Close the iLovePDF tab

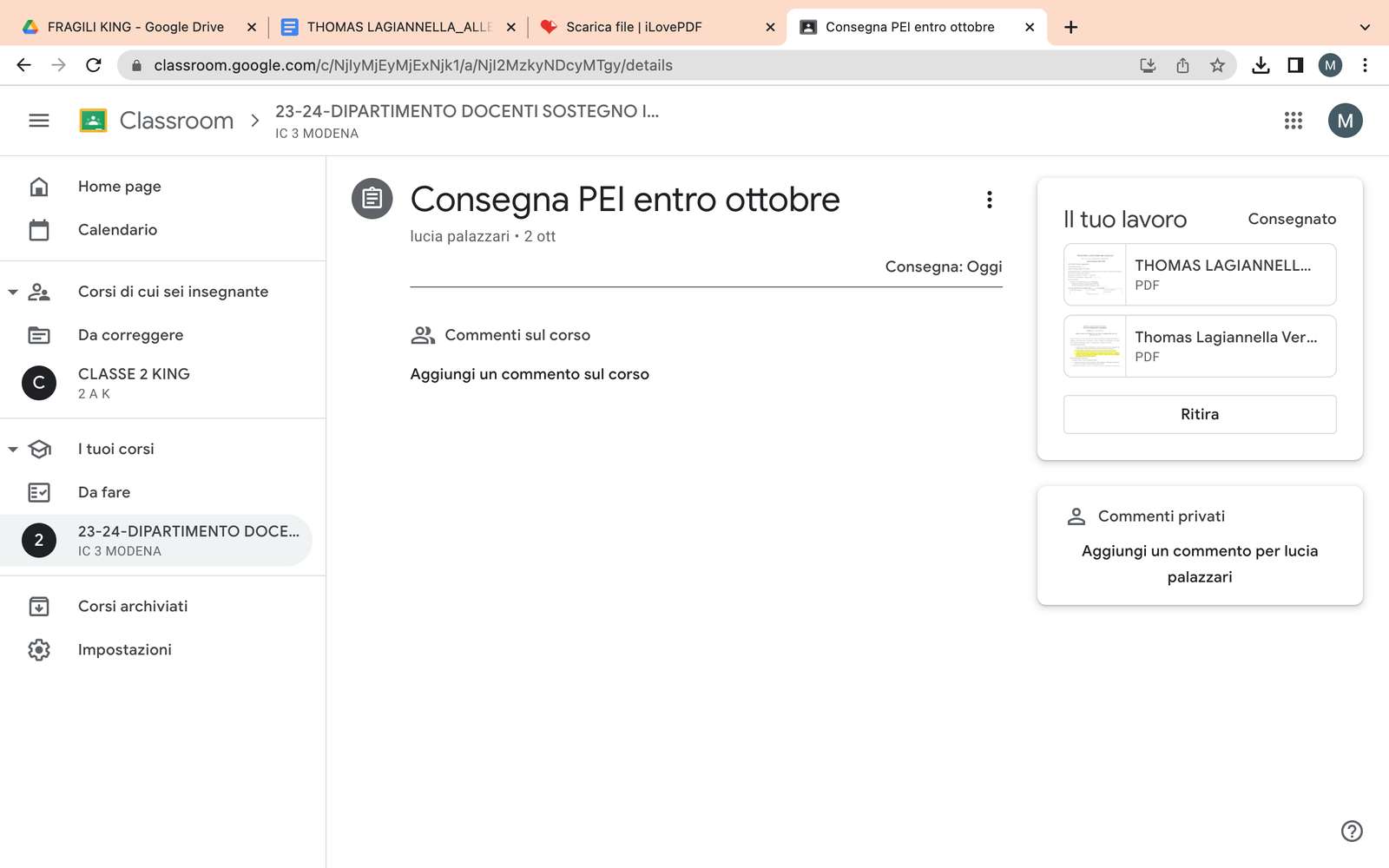click(770, 27)
